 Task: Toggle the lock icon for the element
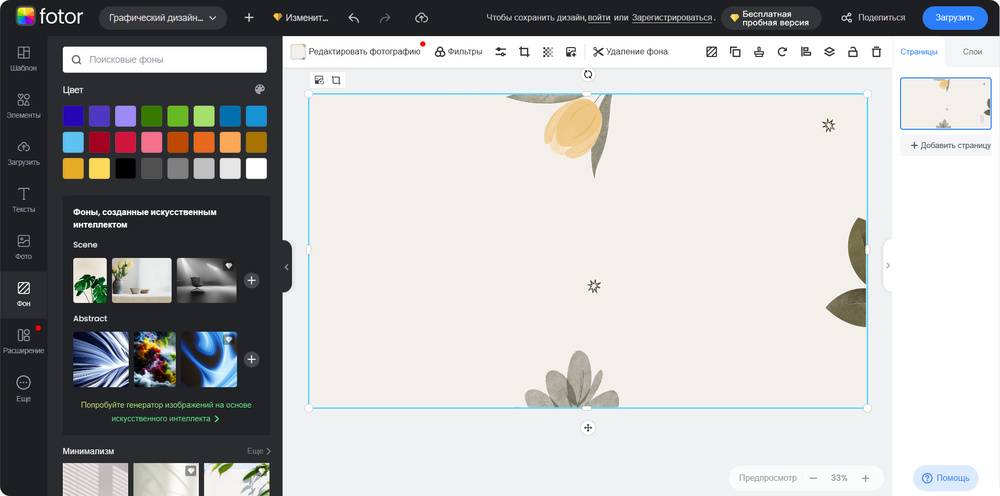tap(853, 52)
